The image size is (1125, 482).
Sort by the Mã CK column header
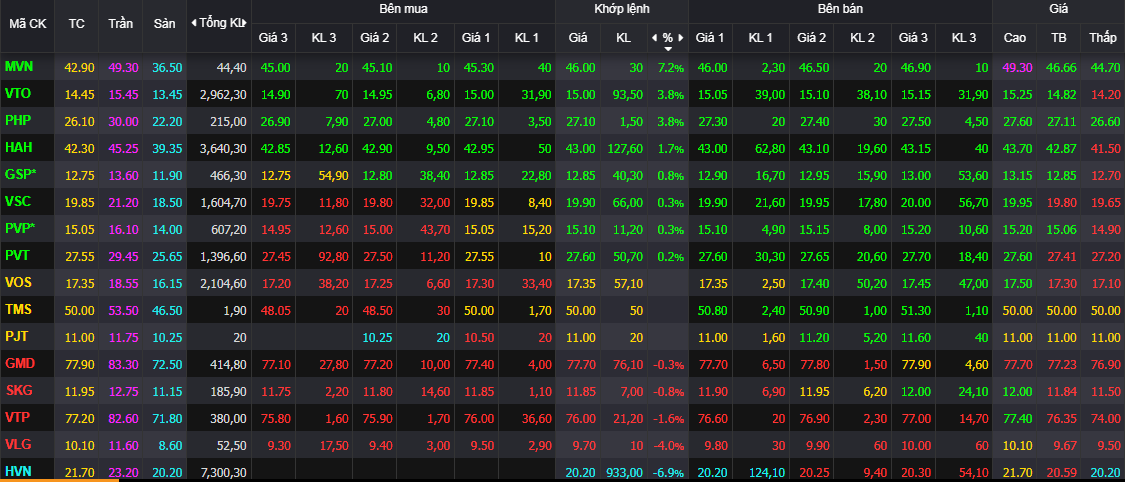point(27,23)
